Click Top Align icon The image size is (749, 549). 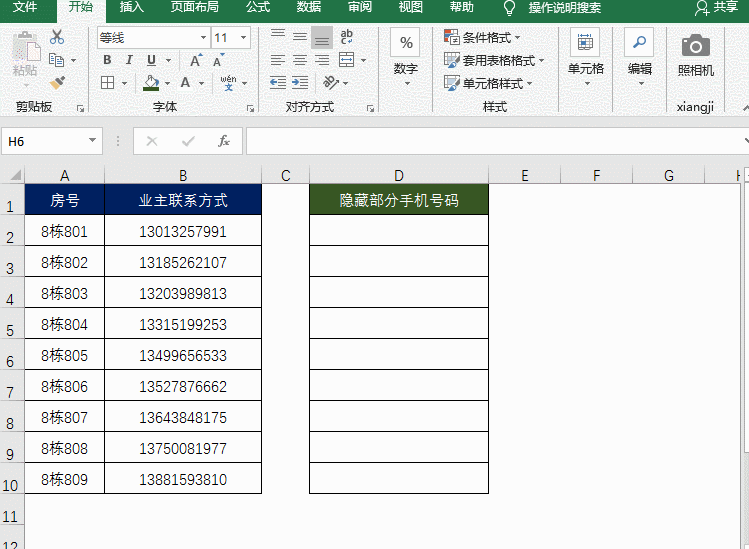coord(278,36)
